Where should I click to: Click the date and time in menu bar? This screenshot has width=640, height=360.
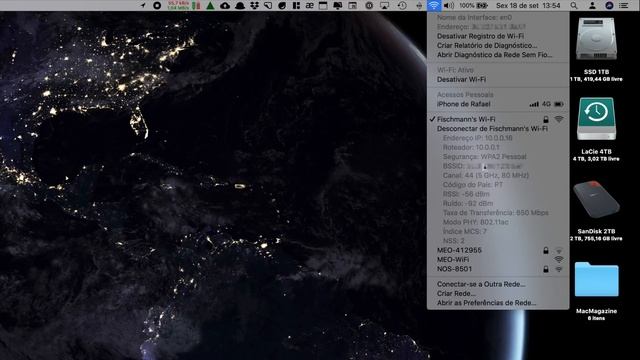coord(528,5)
